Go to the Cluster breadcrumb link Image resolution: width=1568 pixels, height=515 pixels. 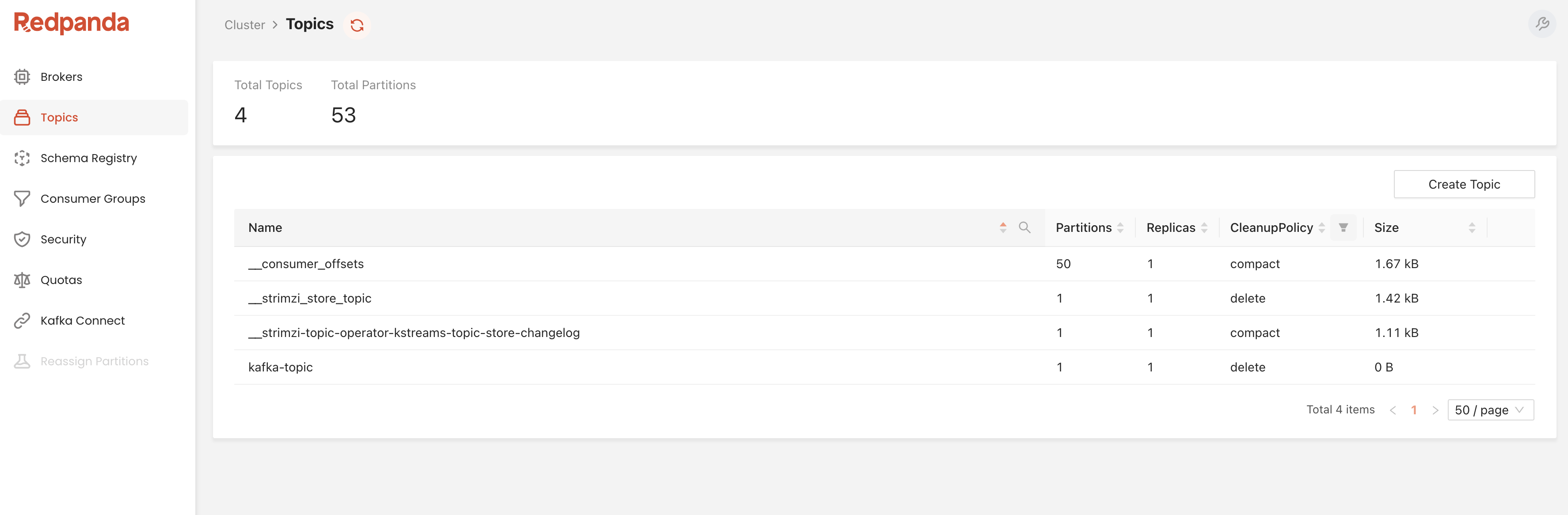[244, 25]
